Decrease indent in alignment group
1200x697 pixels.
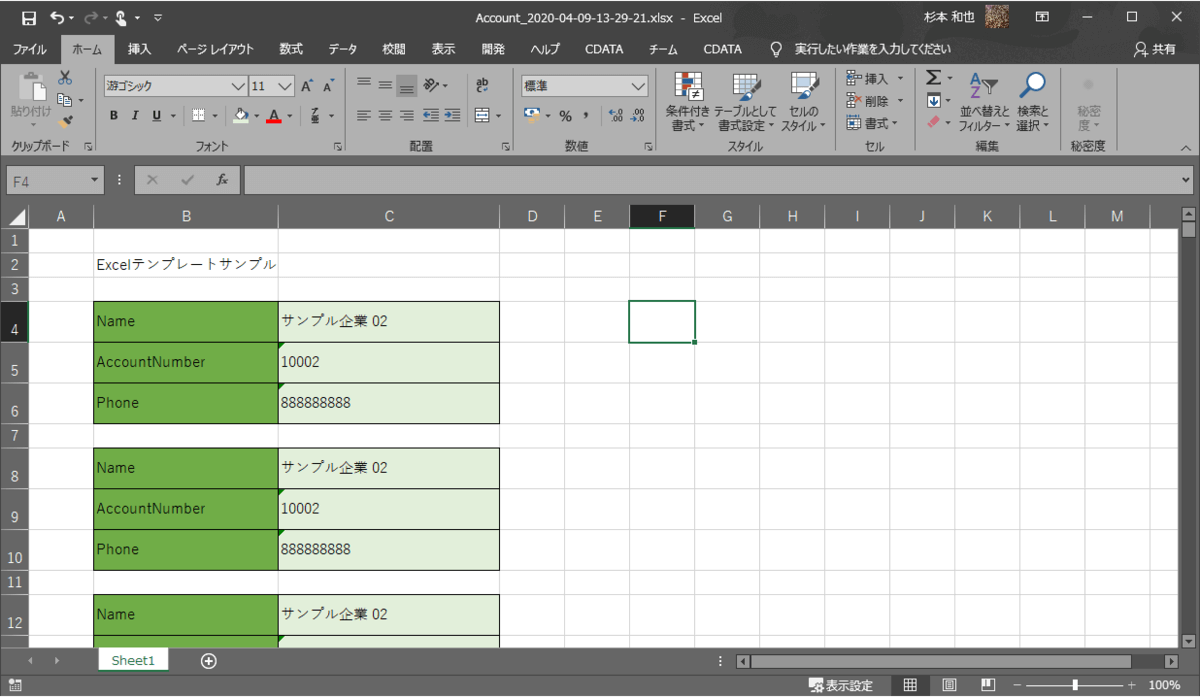pyautogui.click(x=430, y=115)
